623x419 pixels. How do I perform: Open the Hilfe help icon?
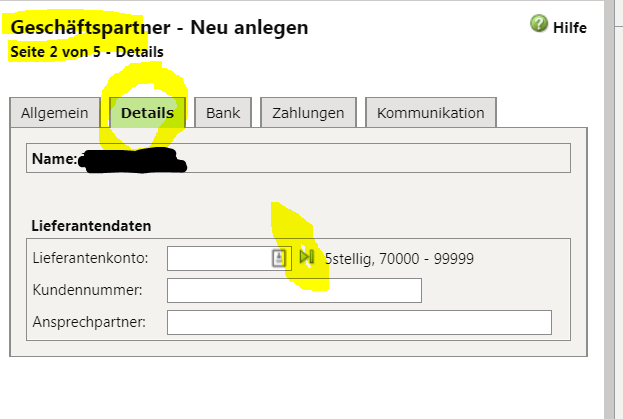pyautogui.click(x=539, y=23)
